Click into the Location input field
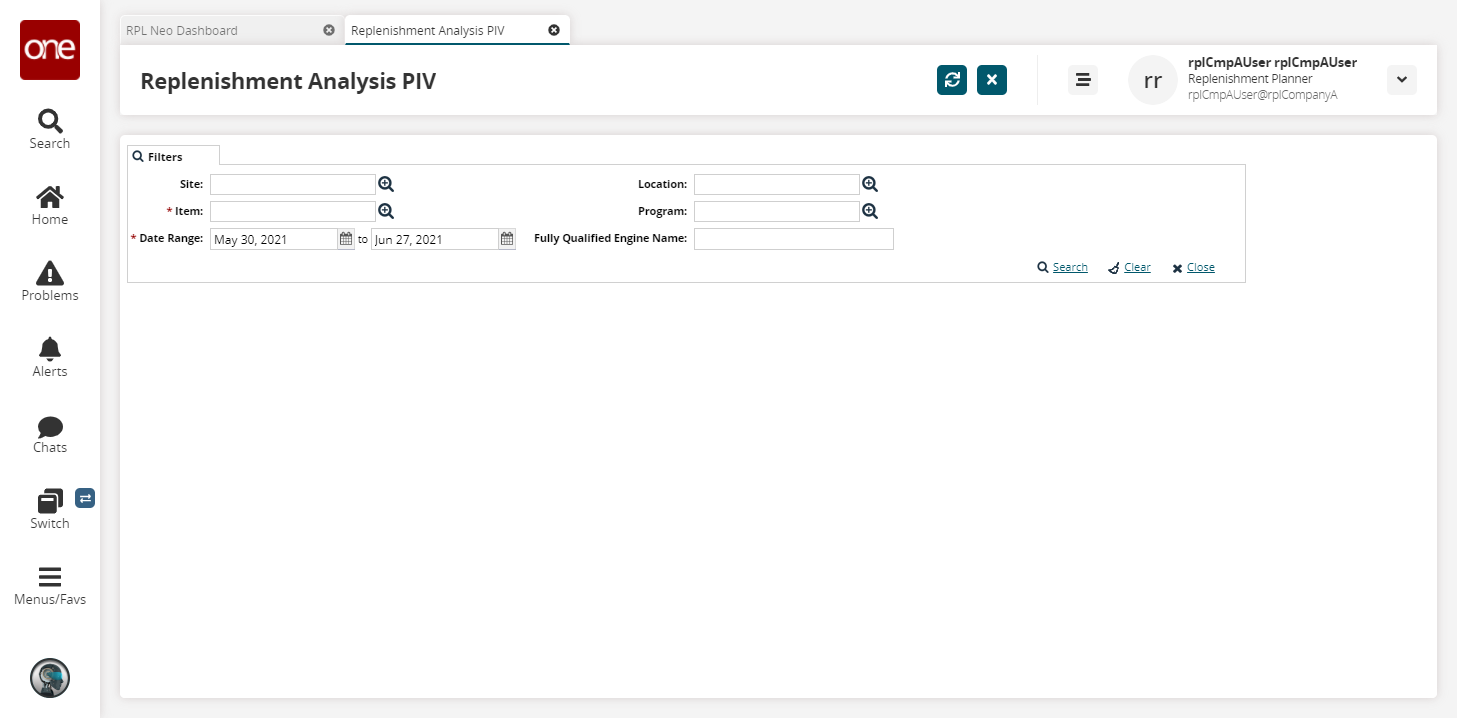 tap(777, 184)
